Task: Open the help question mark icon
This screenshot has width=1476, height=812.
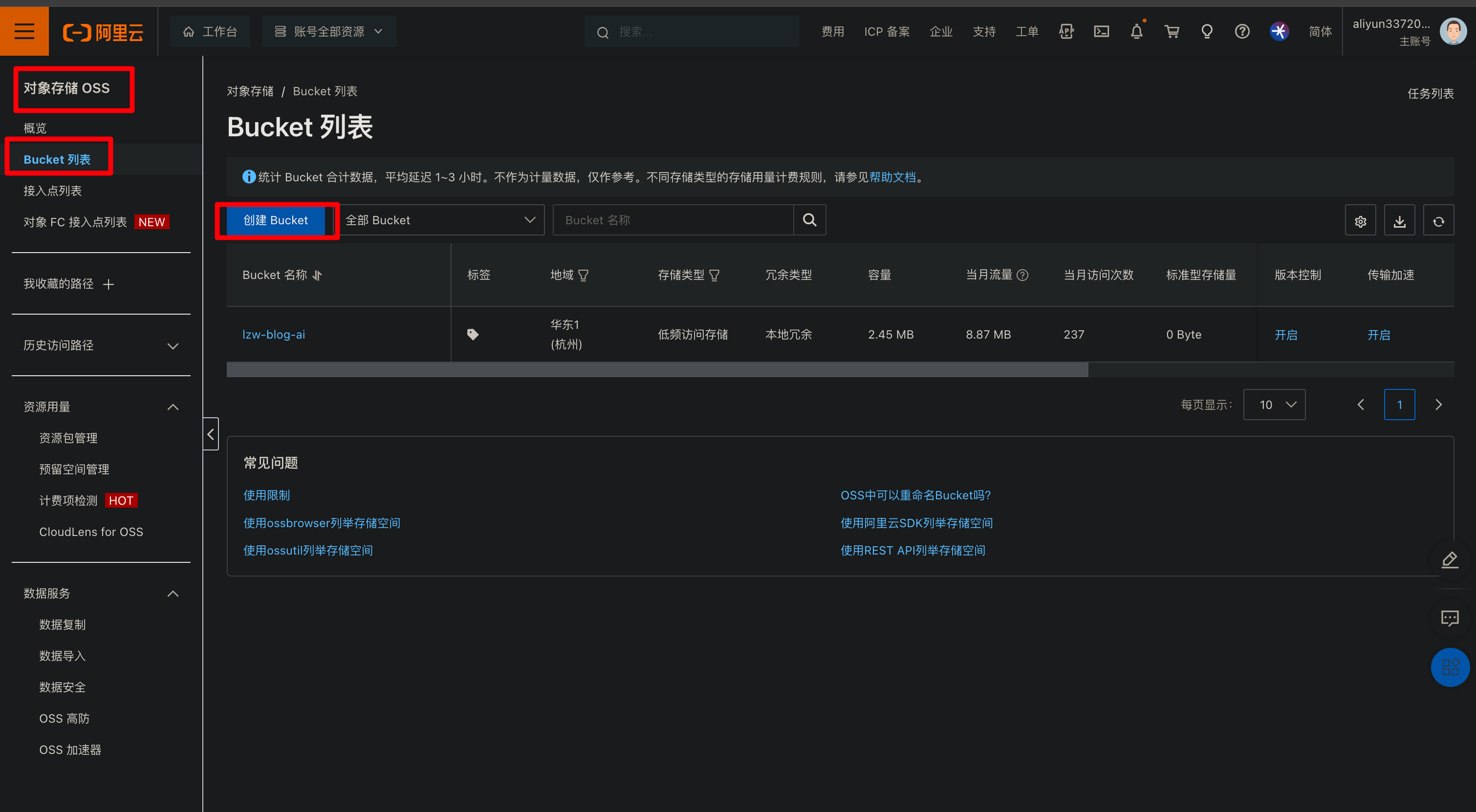Action: click(x=1242, y=31)
